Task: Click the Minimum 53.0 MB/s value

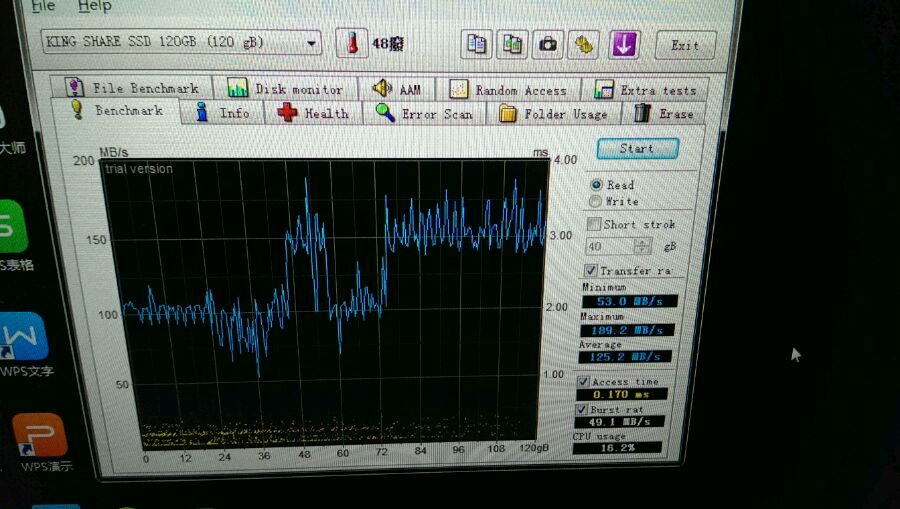Action: click(x=629, y=301)
